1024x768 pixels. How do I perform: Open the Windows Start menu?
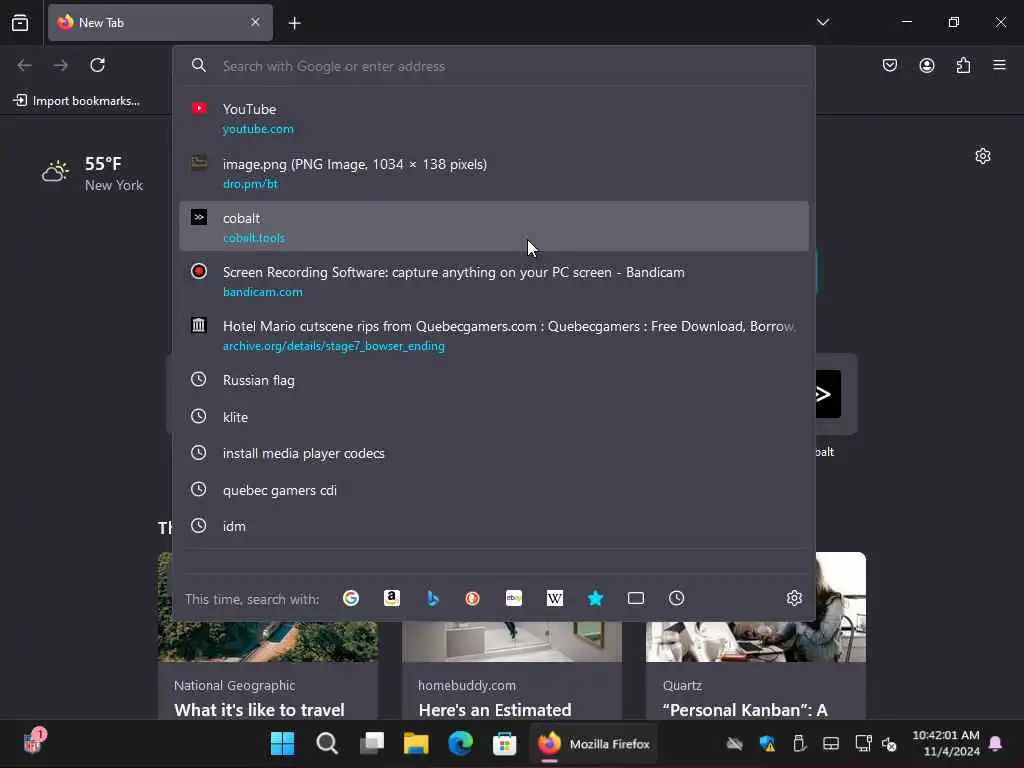pos(282,743)
